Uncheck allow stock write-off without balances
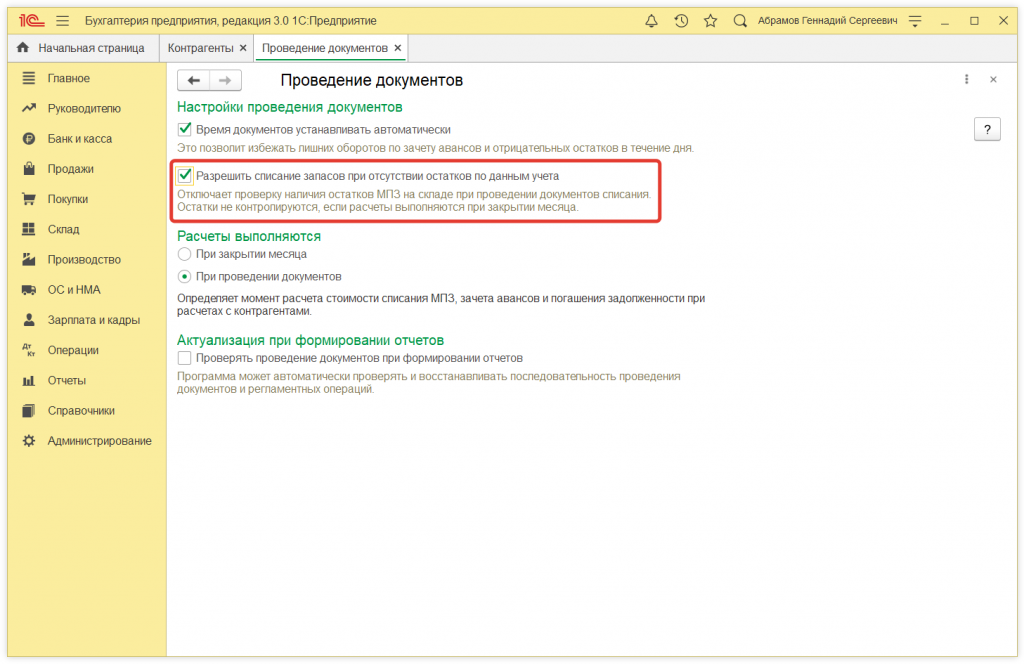The height and width of the screenshot is (664, 1024). click(x=184, y=175)
